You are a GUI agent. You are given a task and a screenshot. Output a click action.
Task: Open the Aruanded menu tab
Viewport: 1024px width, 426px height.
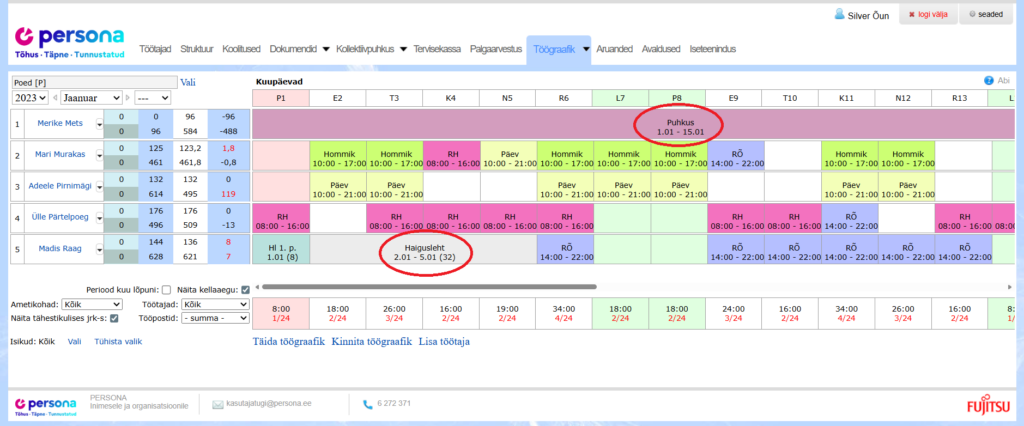[613, 49]
